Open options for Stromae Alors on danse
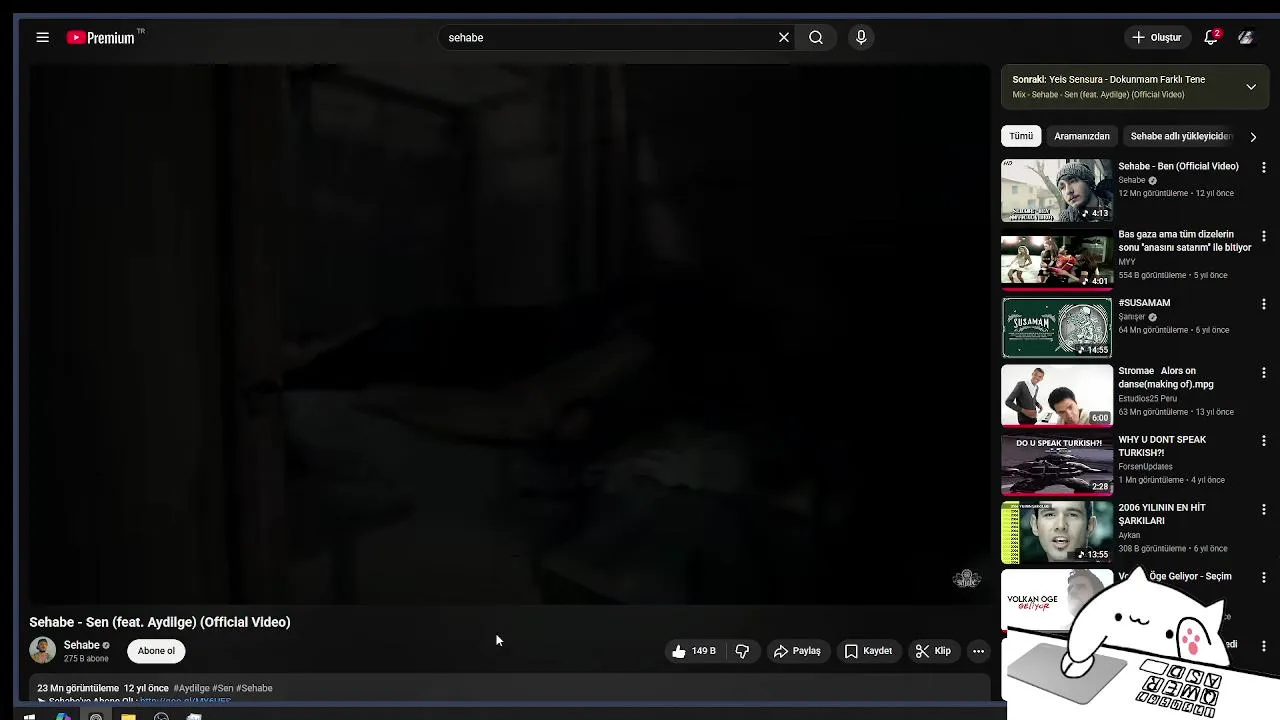 tap(1263, 372)
